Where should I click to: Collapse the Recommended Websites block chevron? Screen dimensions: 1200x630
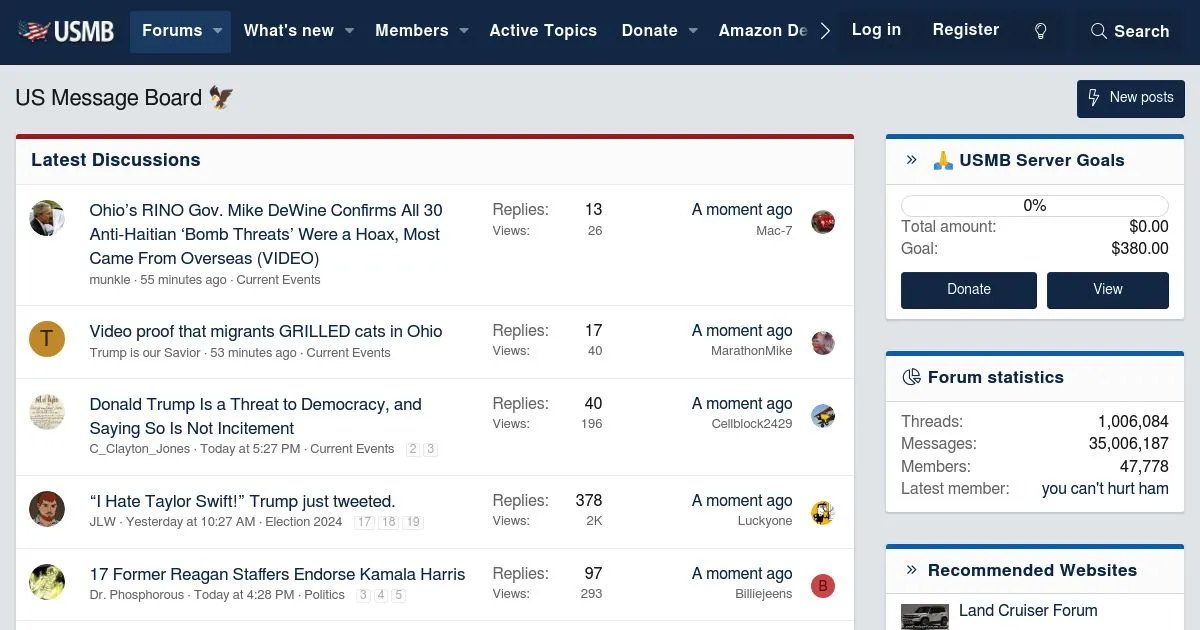click(911, 570)
